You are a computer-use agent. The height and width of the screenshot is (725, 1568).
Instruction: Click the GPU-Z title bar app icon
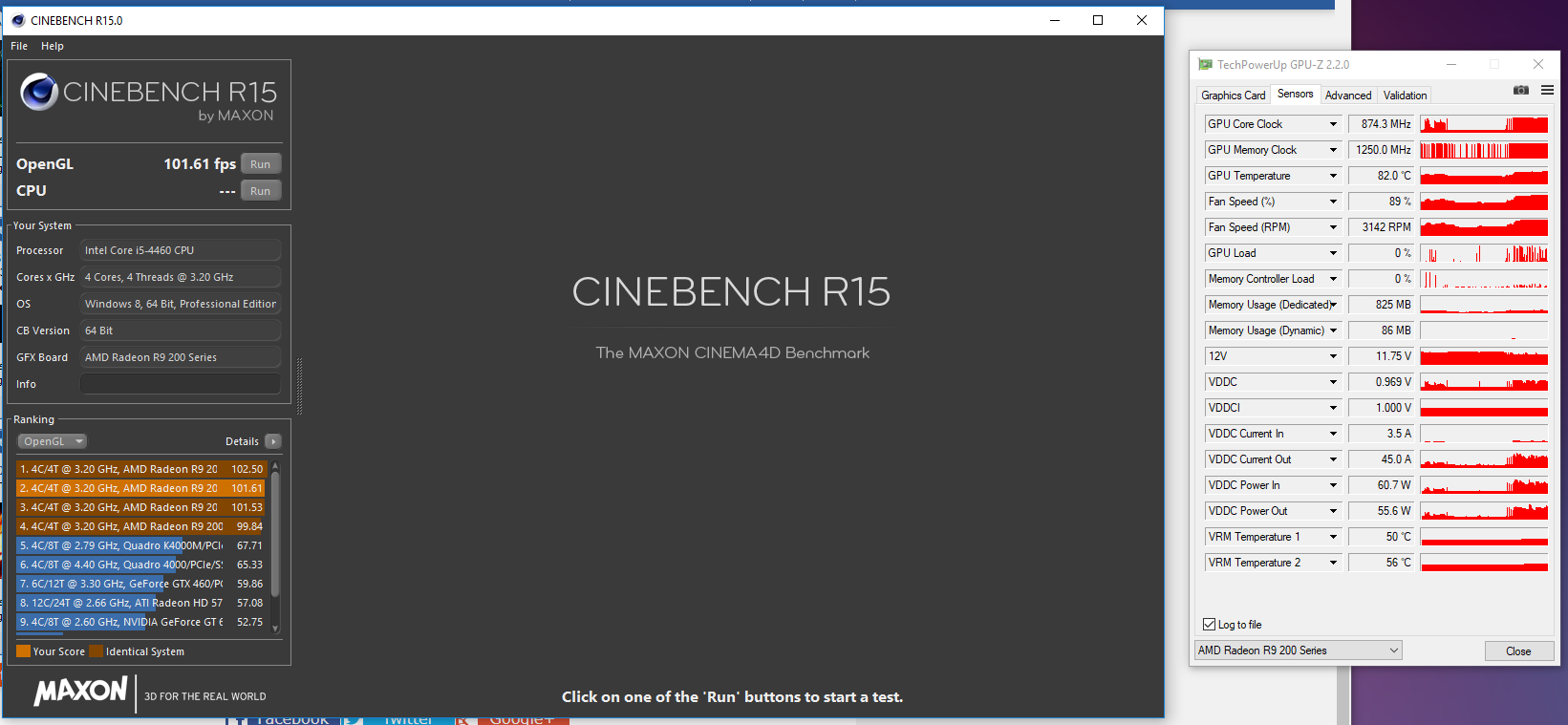click(x=1205, y=64)
